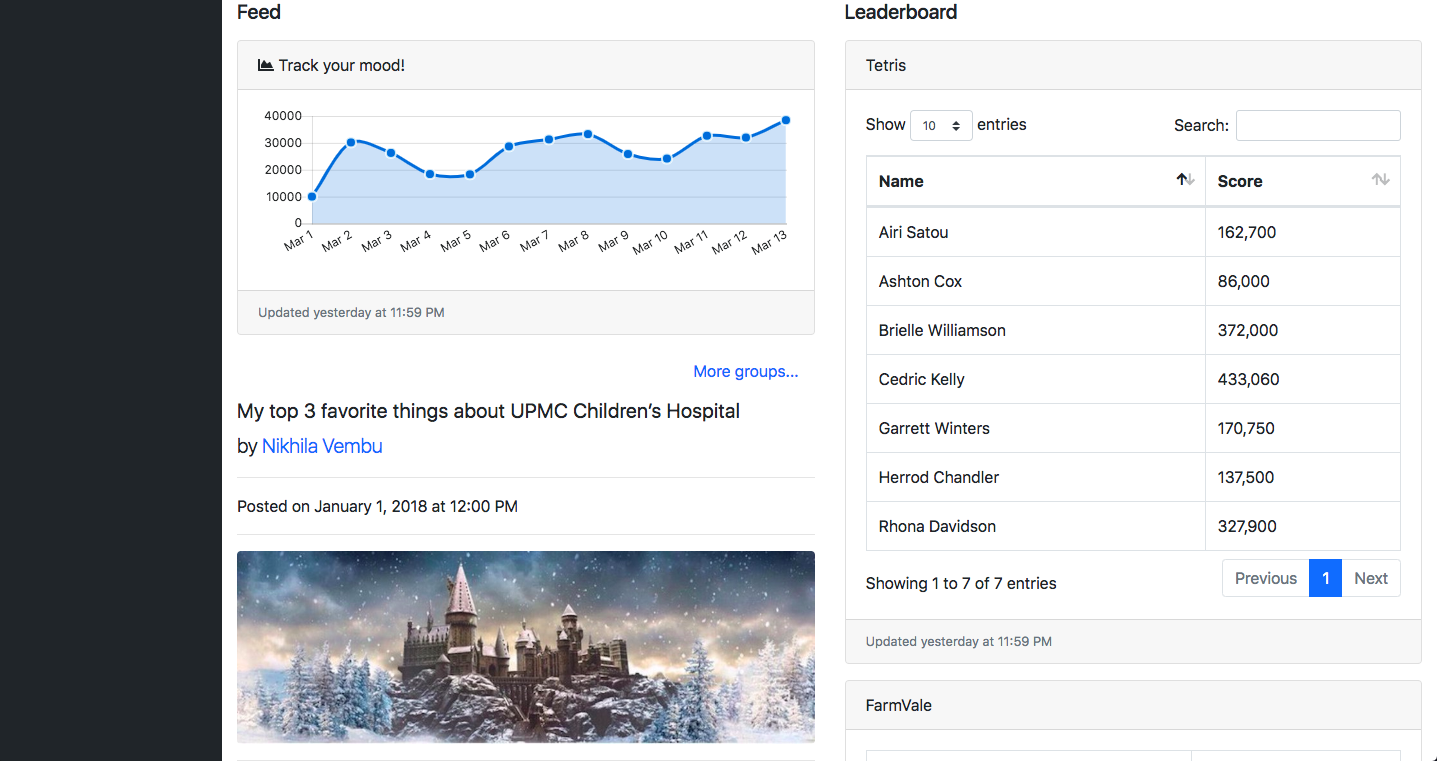Click the Score column header
The height and width of the screenshot is (761, 1437).
pos(1303,181)
